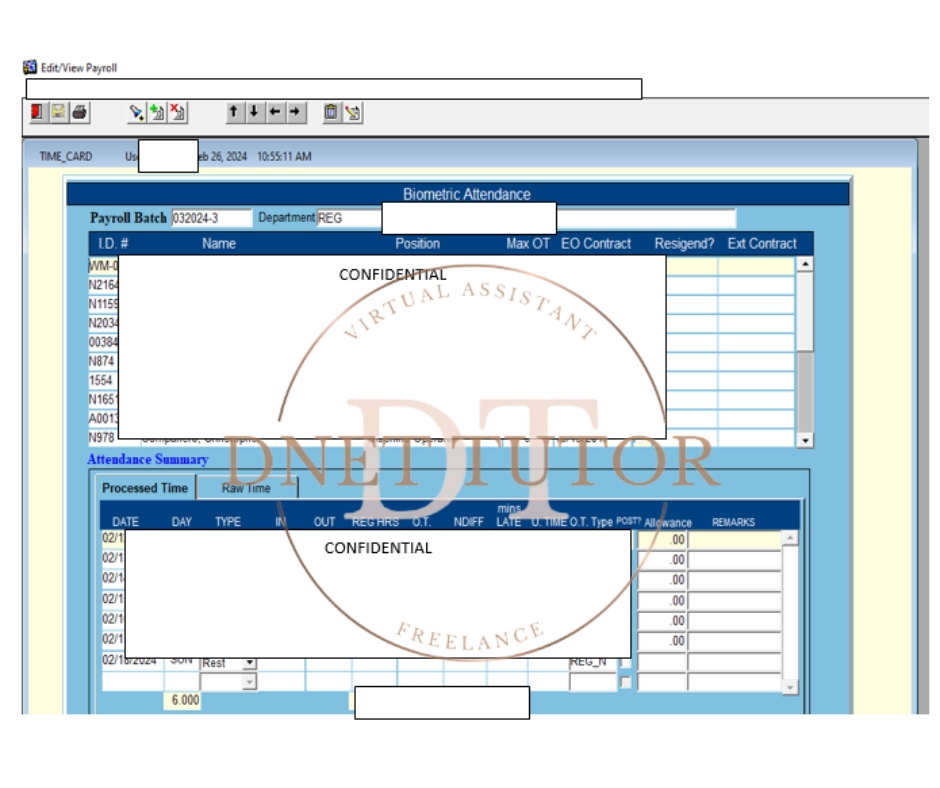Click the first Allowance .00 field

(662, 540)
